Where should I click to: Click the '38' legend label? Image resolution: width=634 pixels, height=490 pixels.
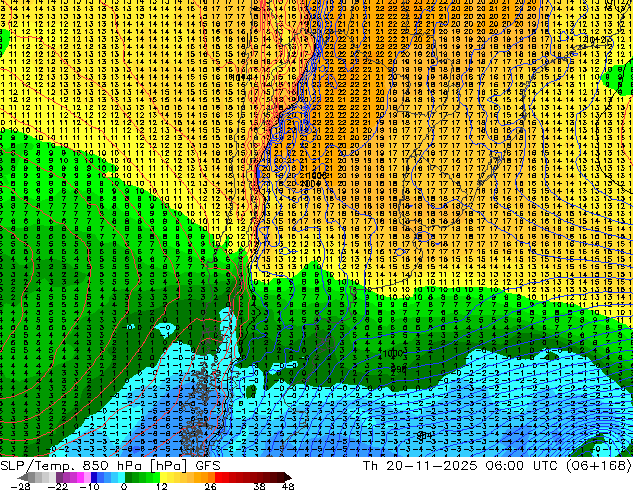260,486
